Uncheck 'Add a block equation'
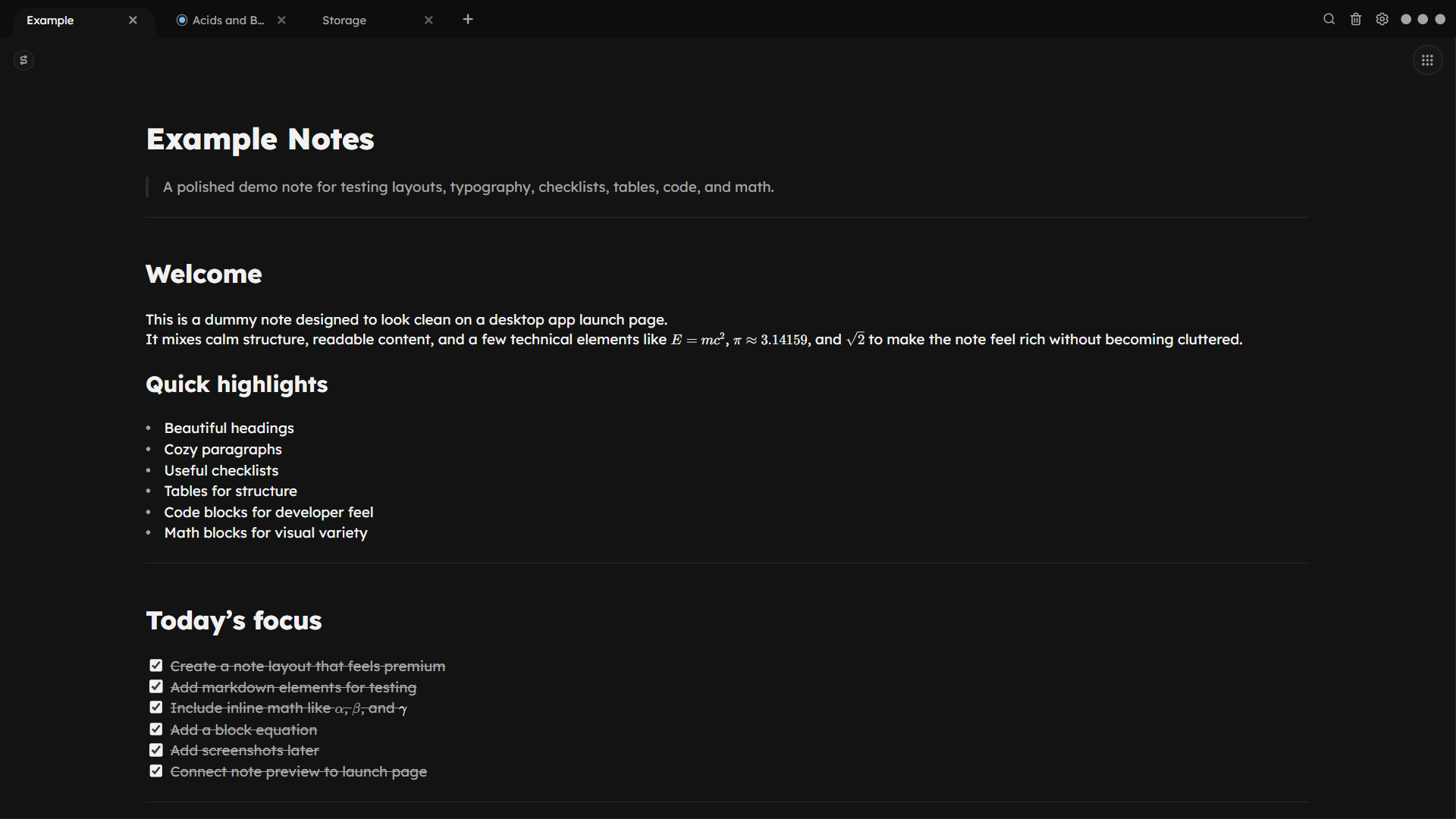The width and height of the screenshot is (1456, 819). pyautogui.click(x=156, y=728)
